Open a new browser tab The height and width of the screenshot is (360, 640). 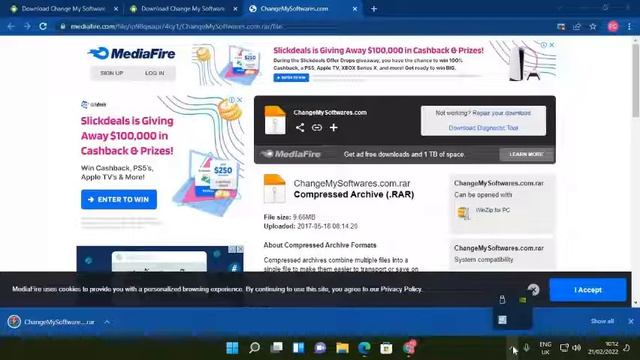[x=374, y=9]
